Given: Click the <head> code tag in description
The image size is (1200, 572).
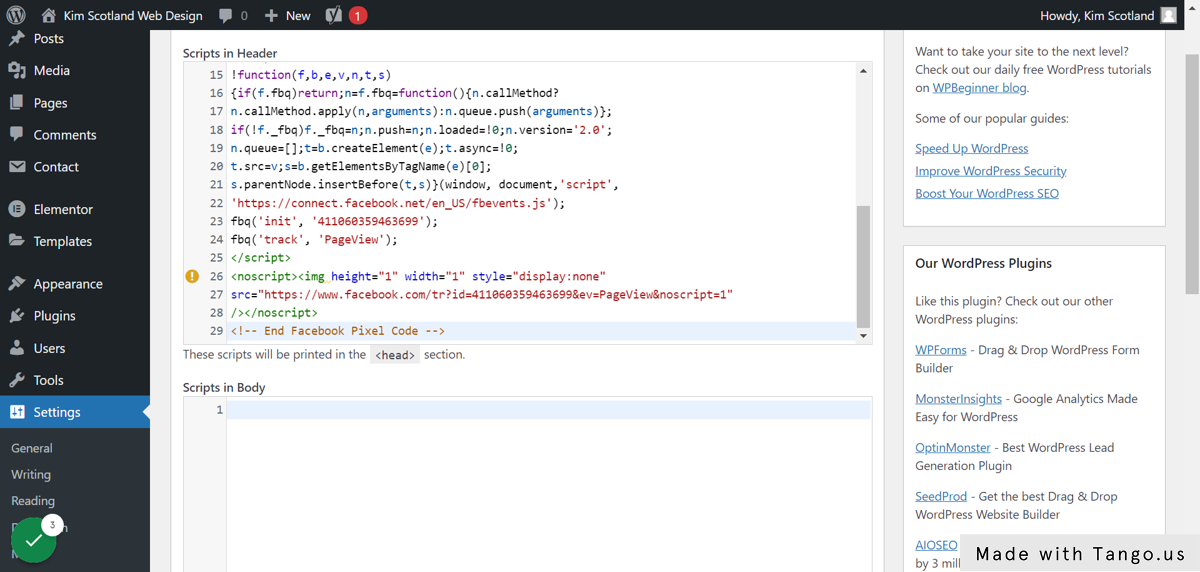Looking at the screenshot, I should [395, 355].
